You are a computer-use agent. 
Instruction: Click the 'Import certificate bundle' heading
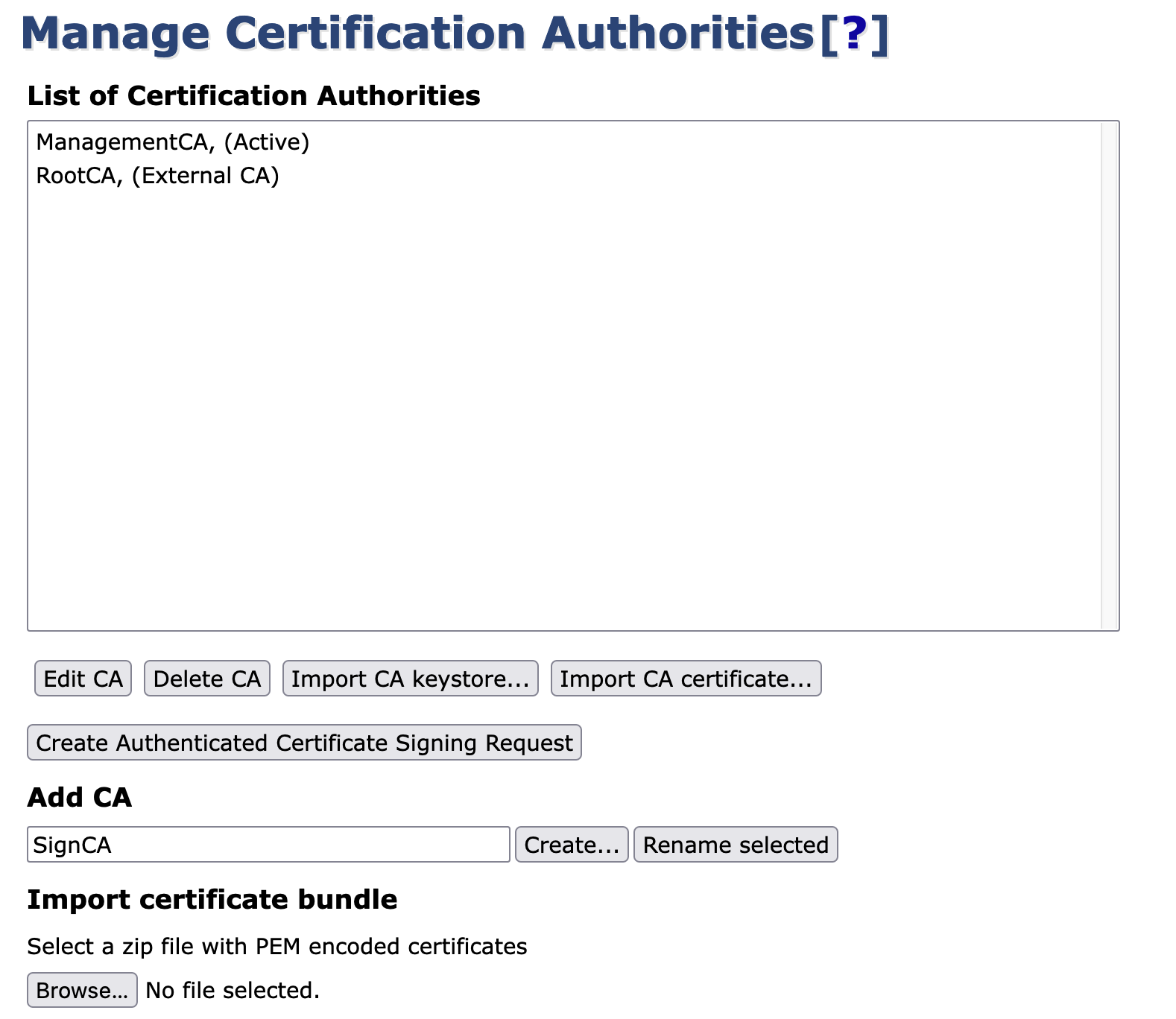click(212, 900)
